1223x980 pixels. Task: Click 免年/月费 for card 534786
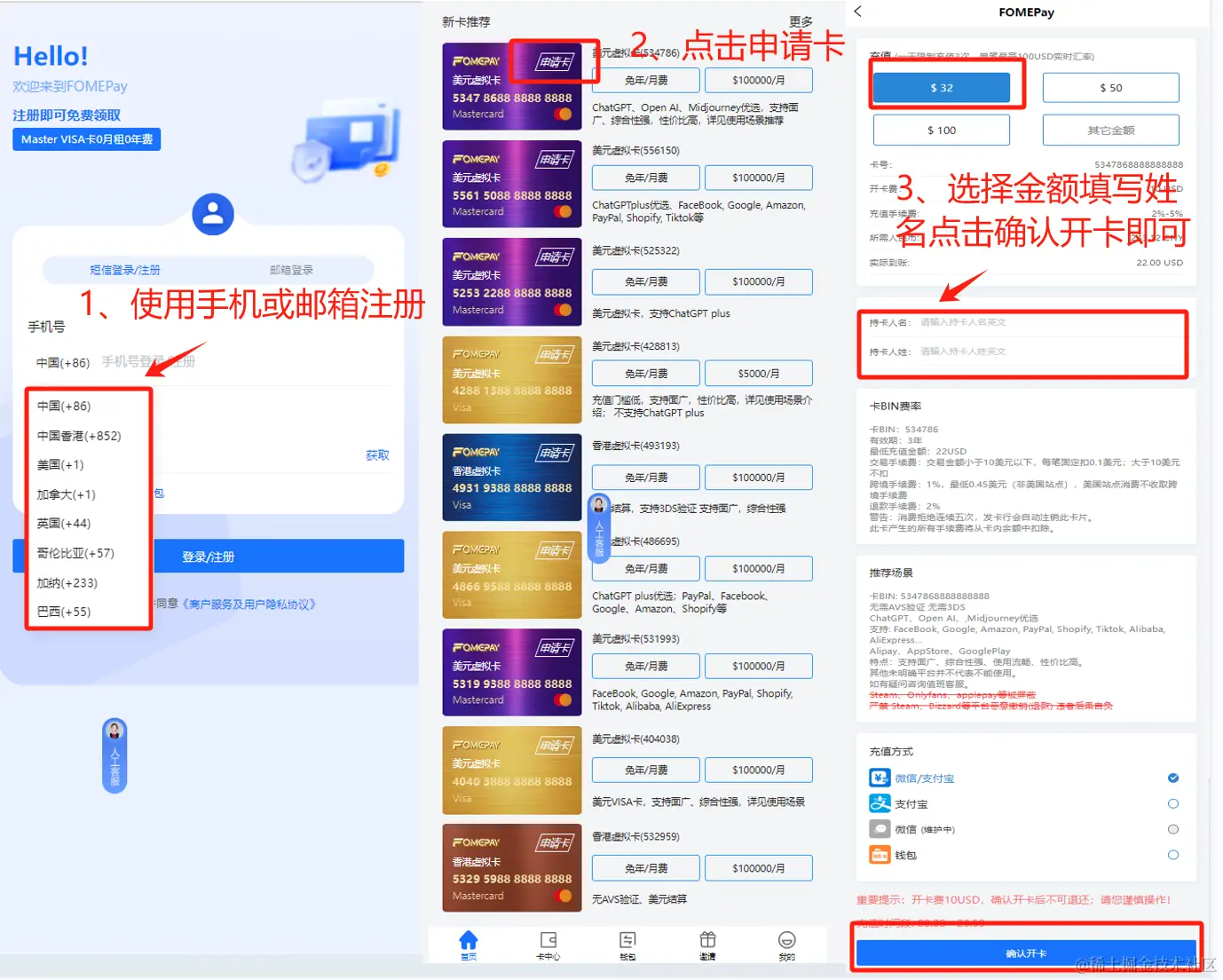pyautogui.click(x=646, y=80)
